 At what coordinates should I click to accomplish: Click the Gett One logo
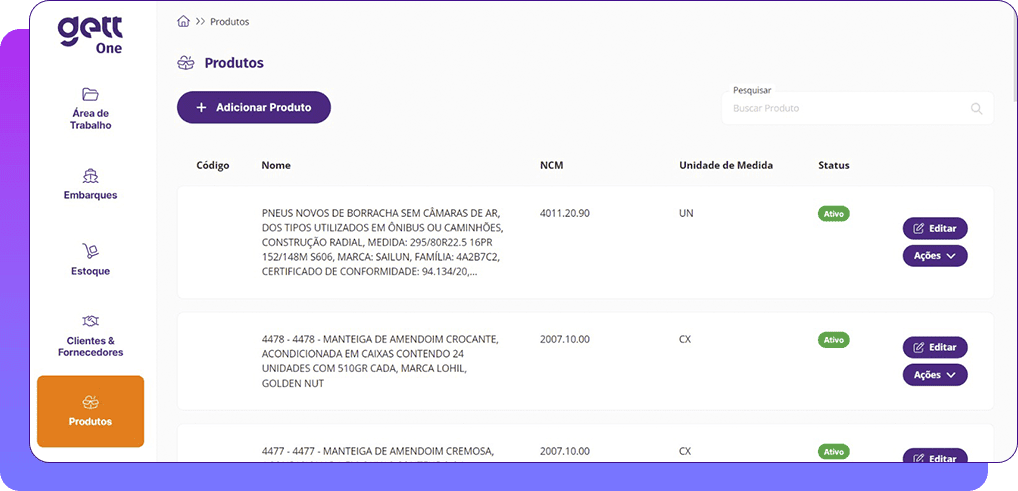pos(90,34)
